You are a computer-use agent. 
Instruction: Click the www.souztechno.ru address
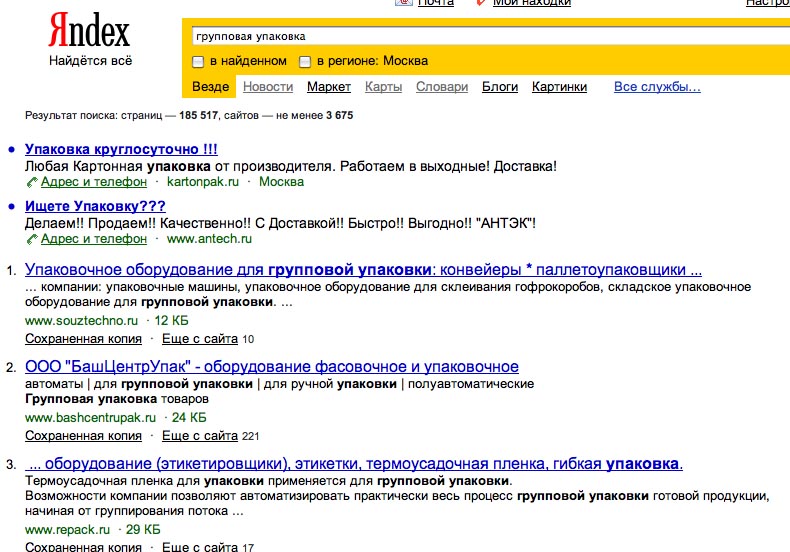click(x=81, y=321)
